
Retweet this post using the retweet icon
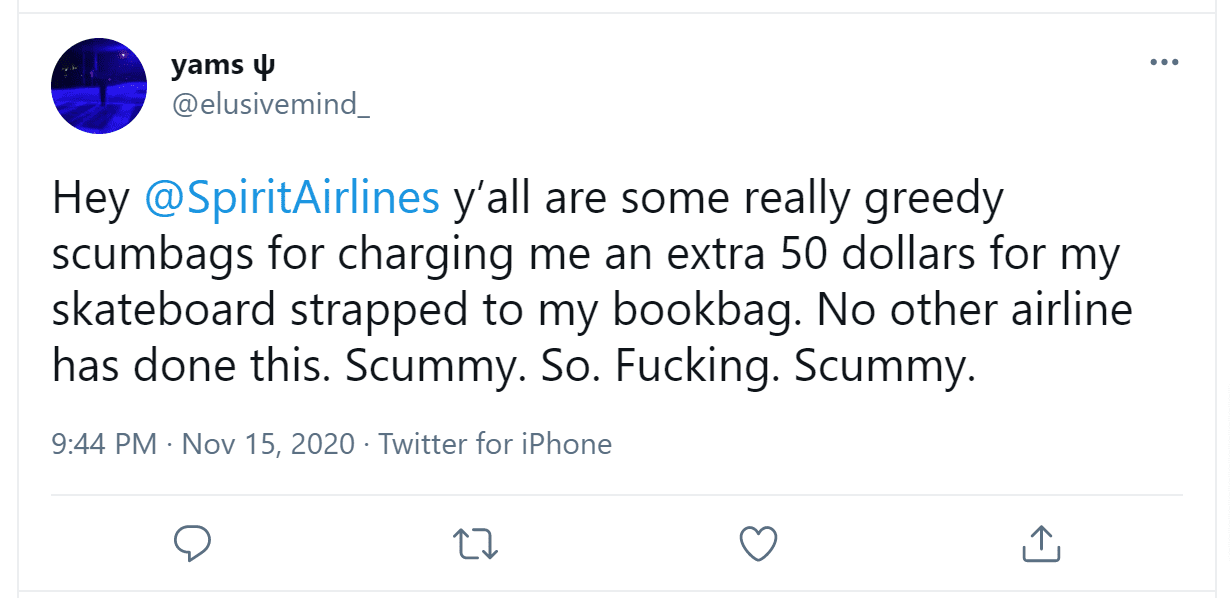[475, 544]
